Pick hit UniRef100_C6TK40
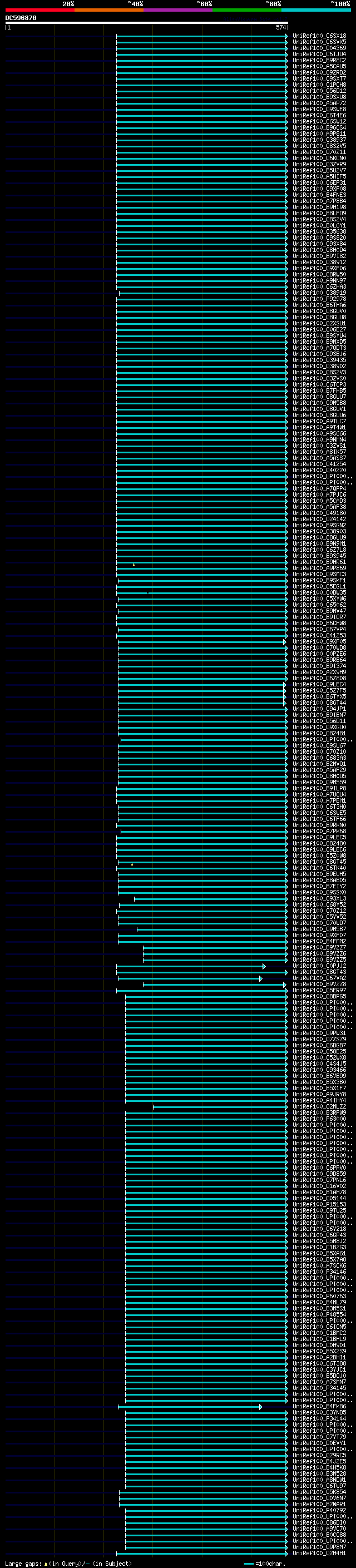Viewport: 356px width, 1568px height. click(319, 868)
